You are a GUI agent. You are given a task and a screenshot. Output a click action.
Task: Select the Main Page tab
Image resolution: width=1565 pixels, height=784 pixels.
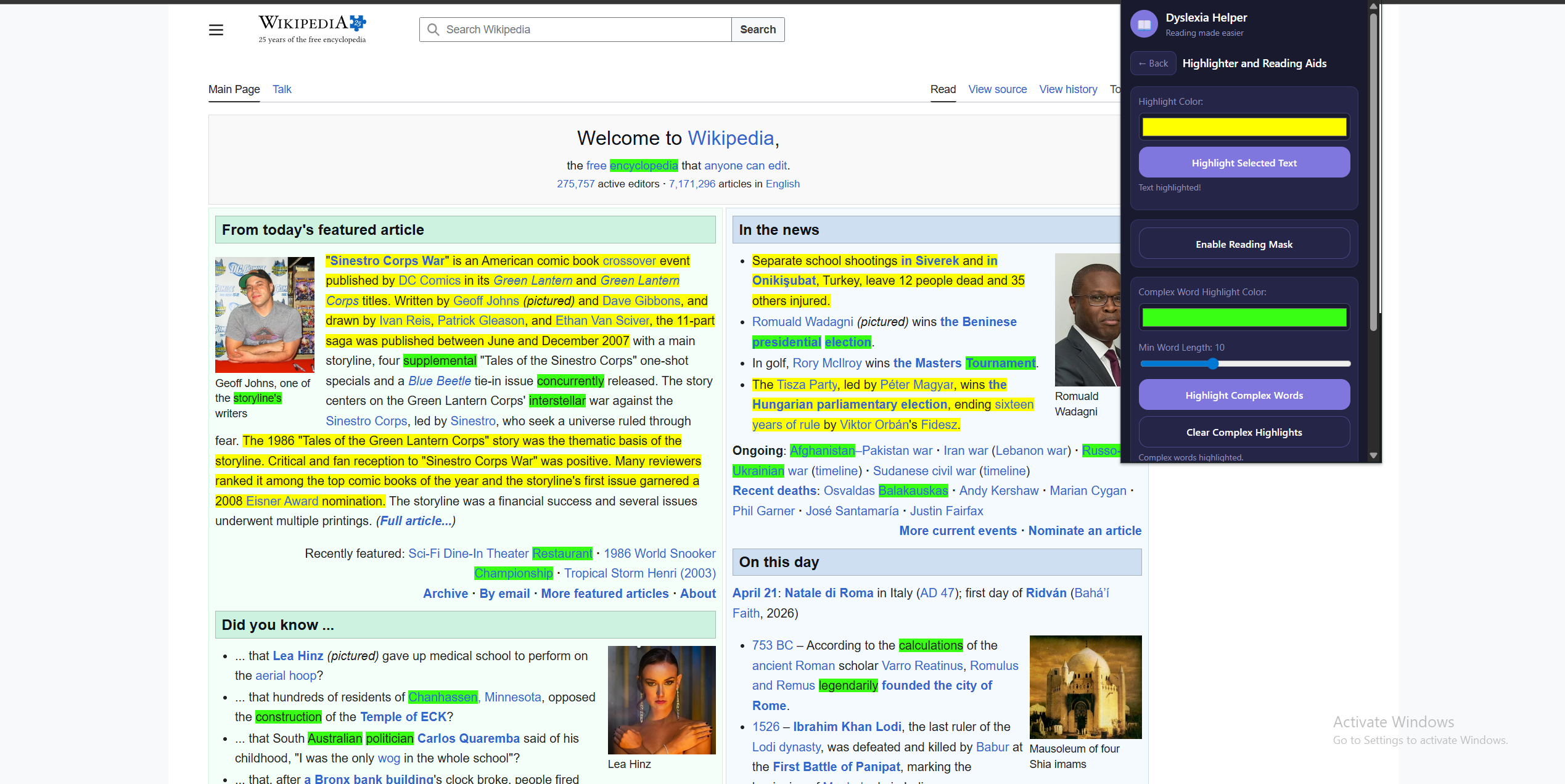[x=234, y=89]
